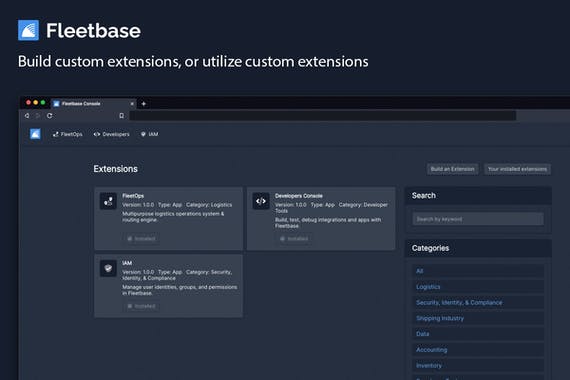Click Installed button on FleetOps card

pos(141,239)
